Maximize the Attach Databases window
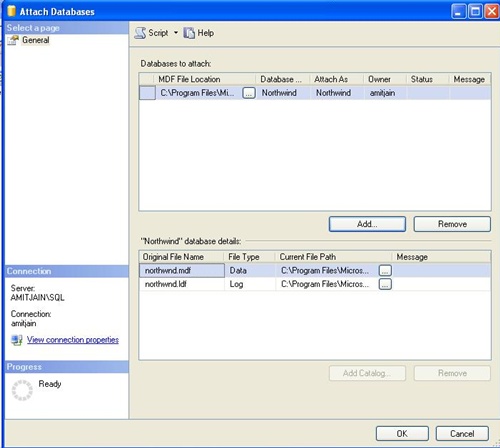Viewport: 500px width, 448px height. (x=475, y=11)
